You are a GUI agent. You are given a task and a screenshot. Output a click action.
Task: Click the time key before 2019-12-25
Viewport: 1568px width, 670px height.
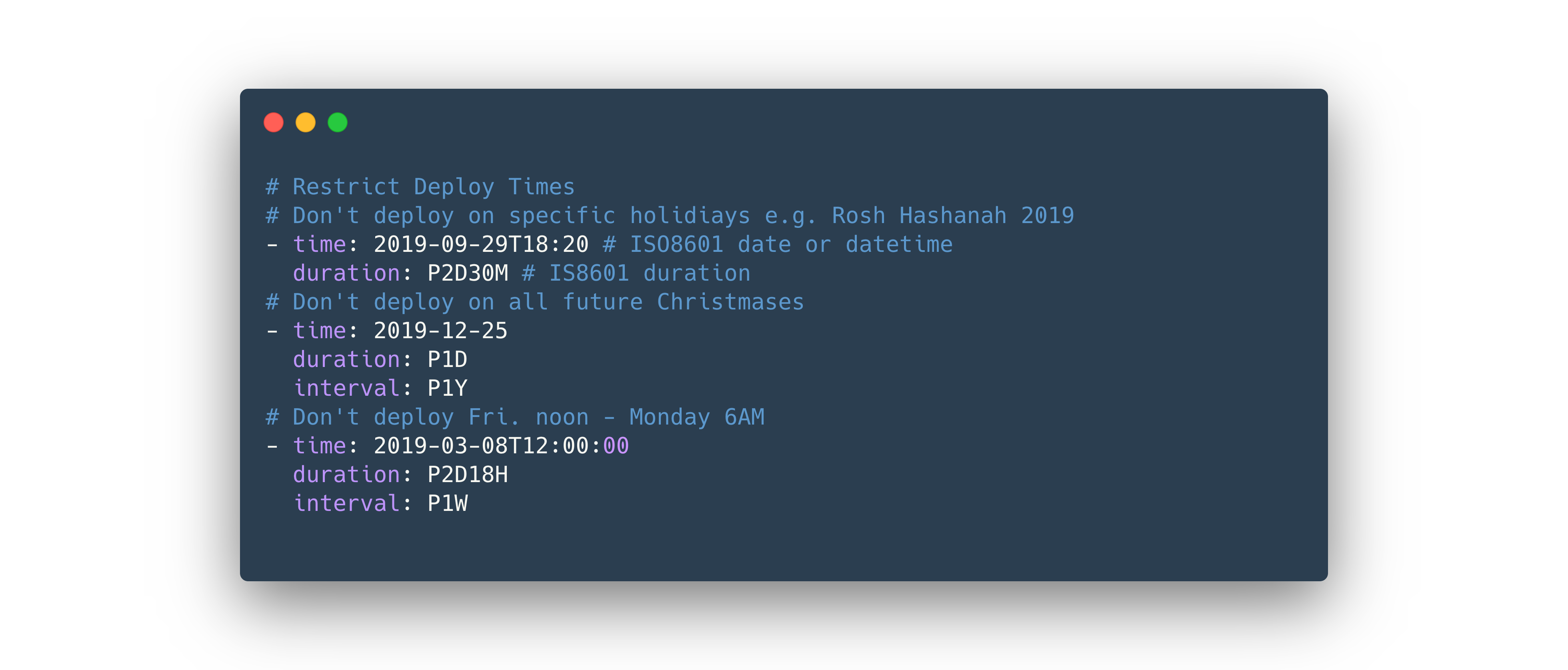pyautogui.click(x=320, y=331)
